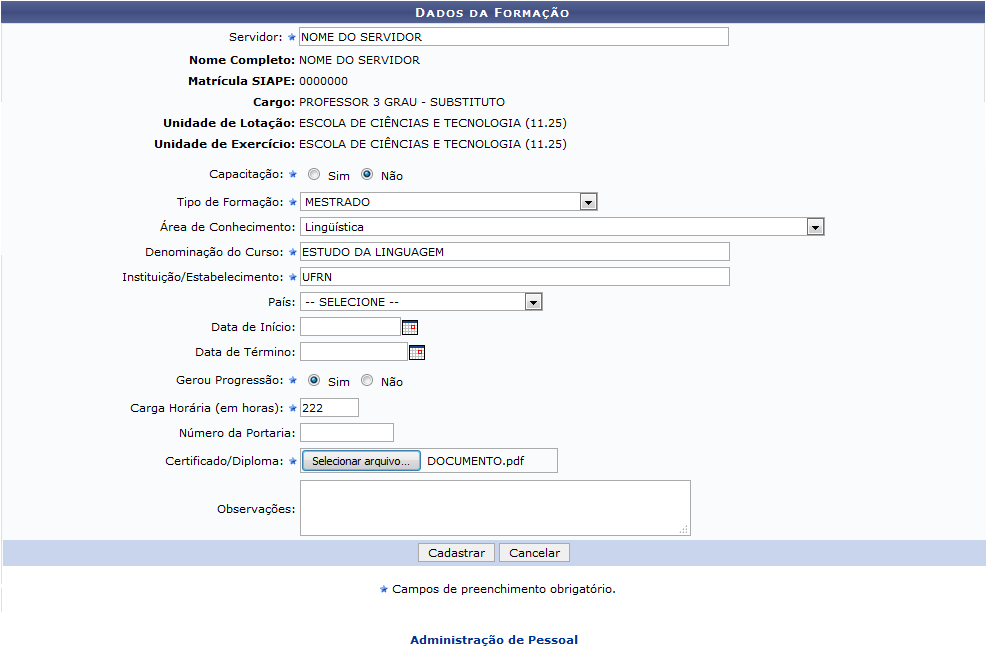Click the Denominação do Curso field
The width and height of the screenshot is (986, 667).
[514, 252]
